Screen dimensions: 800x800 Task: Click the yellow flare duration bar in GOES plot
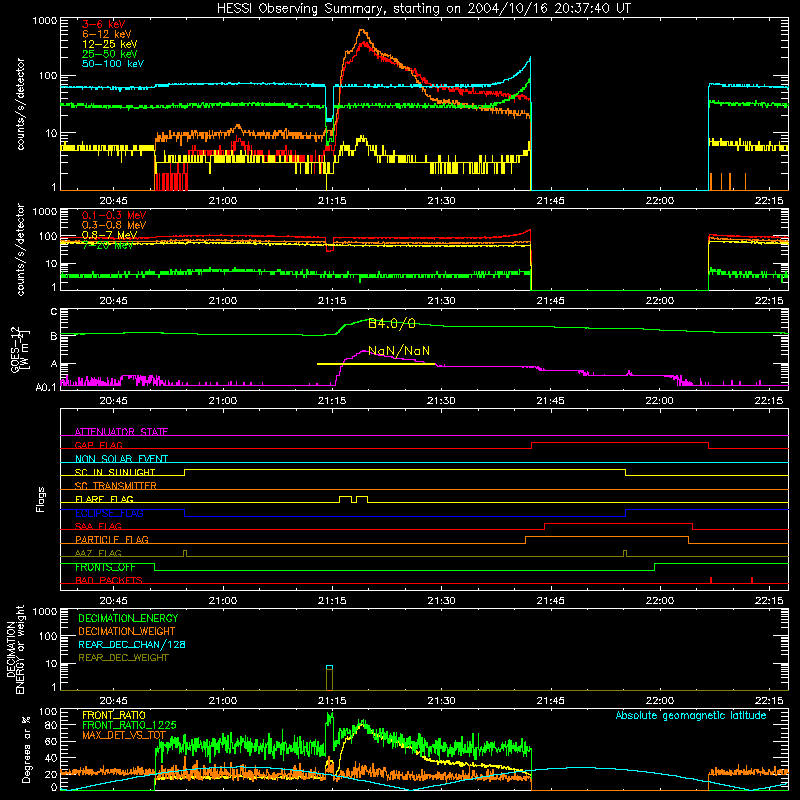(376, 364)
